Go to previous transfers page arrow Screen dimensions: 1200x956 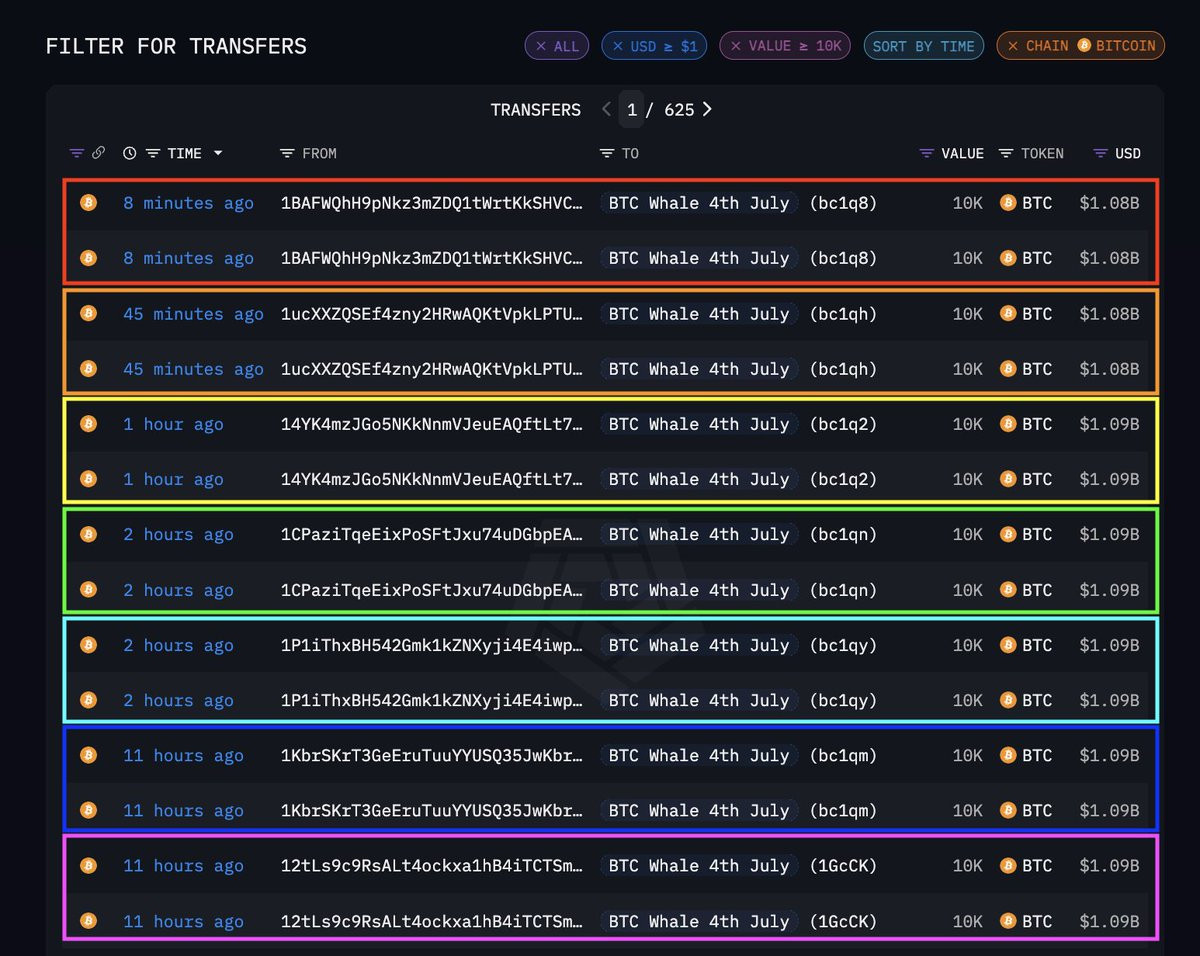606,109
